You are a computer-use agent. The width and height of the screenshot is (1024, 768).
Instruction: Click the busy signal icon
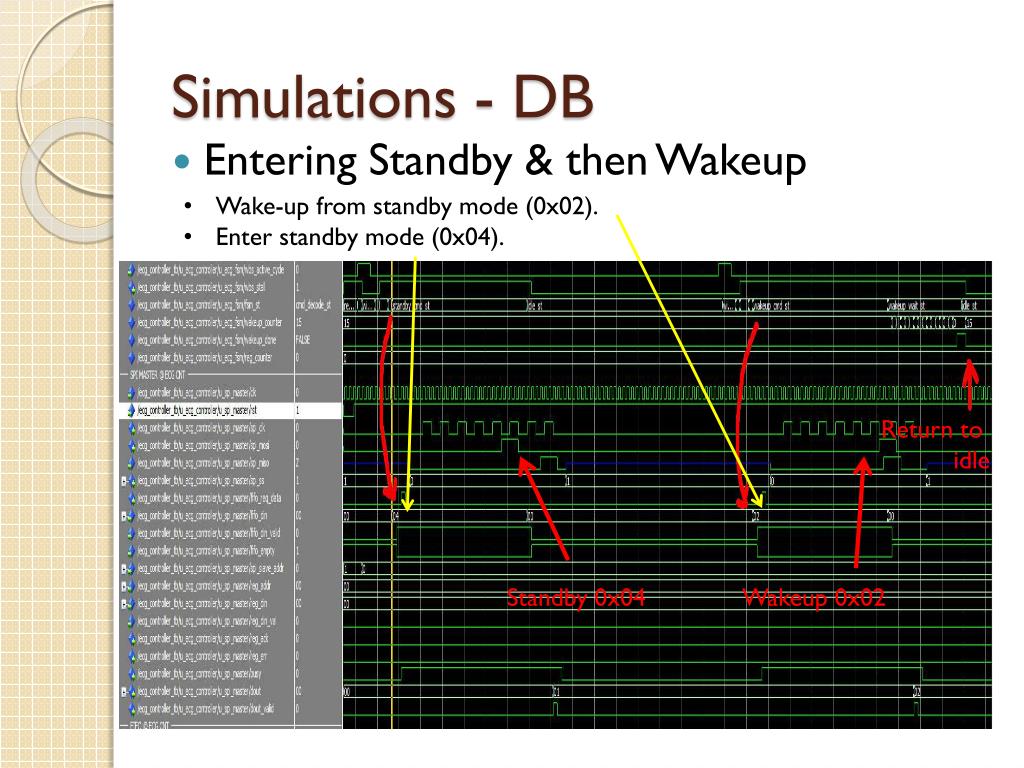132,674
